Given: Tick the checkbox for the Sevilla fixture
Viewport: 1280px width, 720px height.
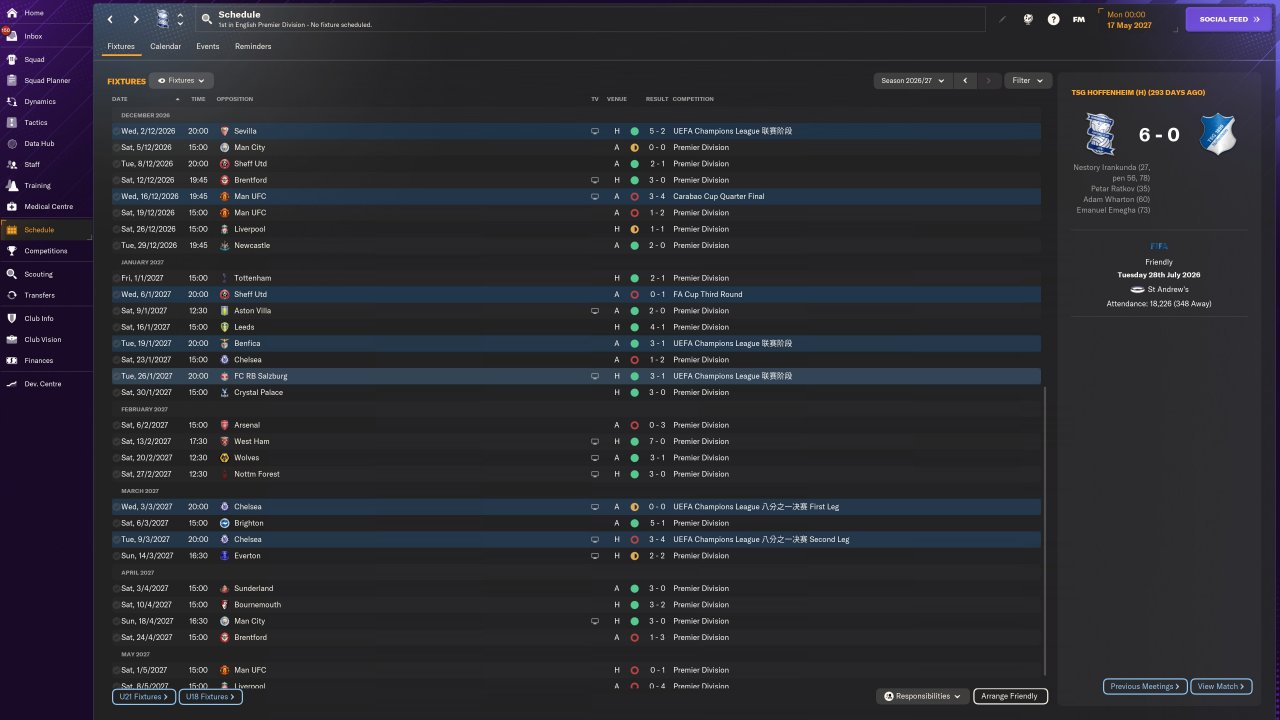Looking at the screenshot, I should tap(116, 131).
